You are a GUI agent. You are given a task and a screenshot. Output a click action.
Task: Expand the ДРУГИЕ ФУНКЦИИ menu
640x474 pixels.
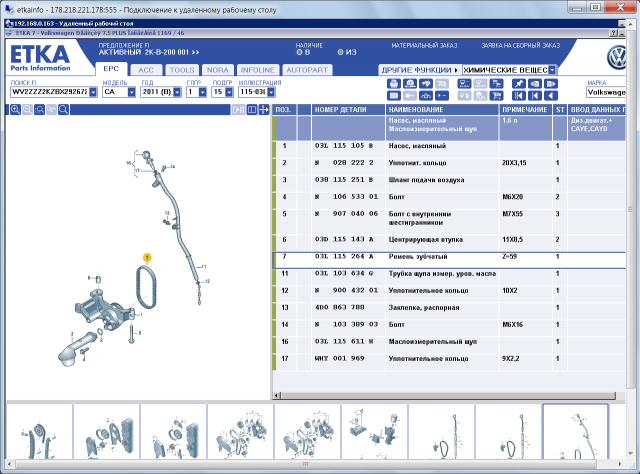pos(419,70)
